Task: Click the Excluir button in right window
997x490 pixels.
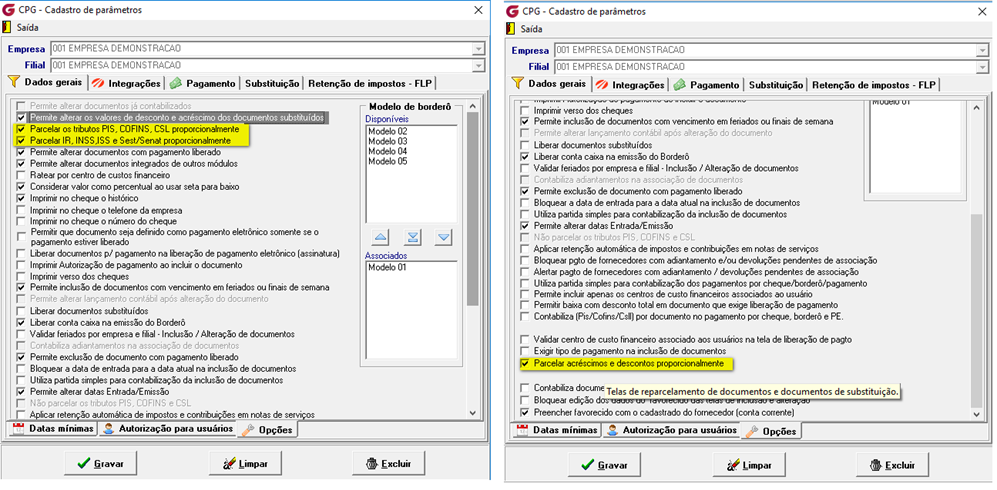Action: [x=893, y=465]
